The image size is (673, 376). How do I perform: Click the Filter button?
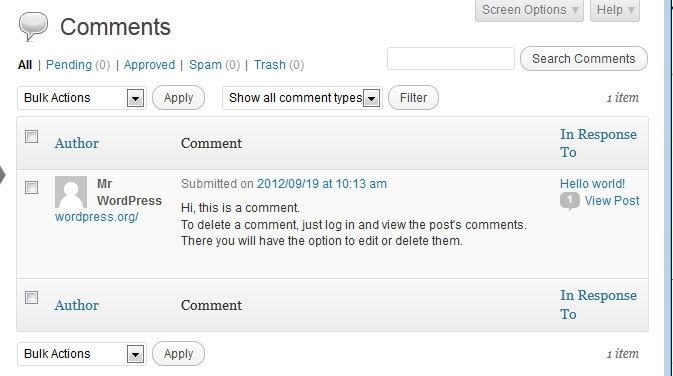413,98
